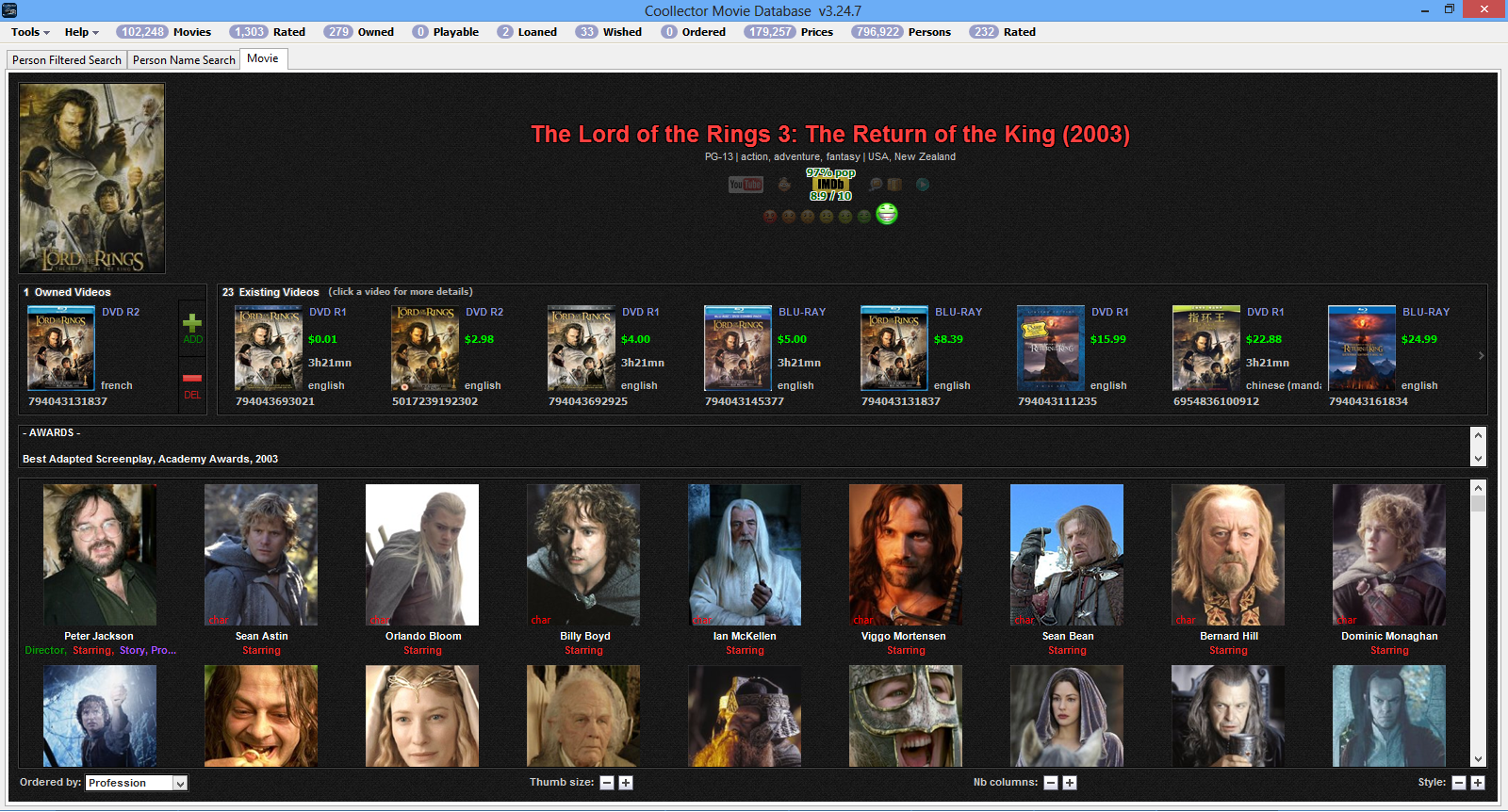Open the Tools dropdown menu
This screenshot has width=1508, height=812.
(x=30, y=32)
